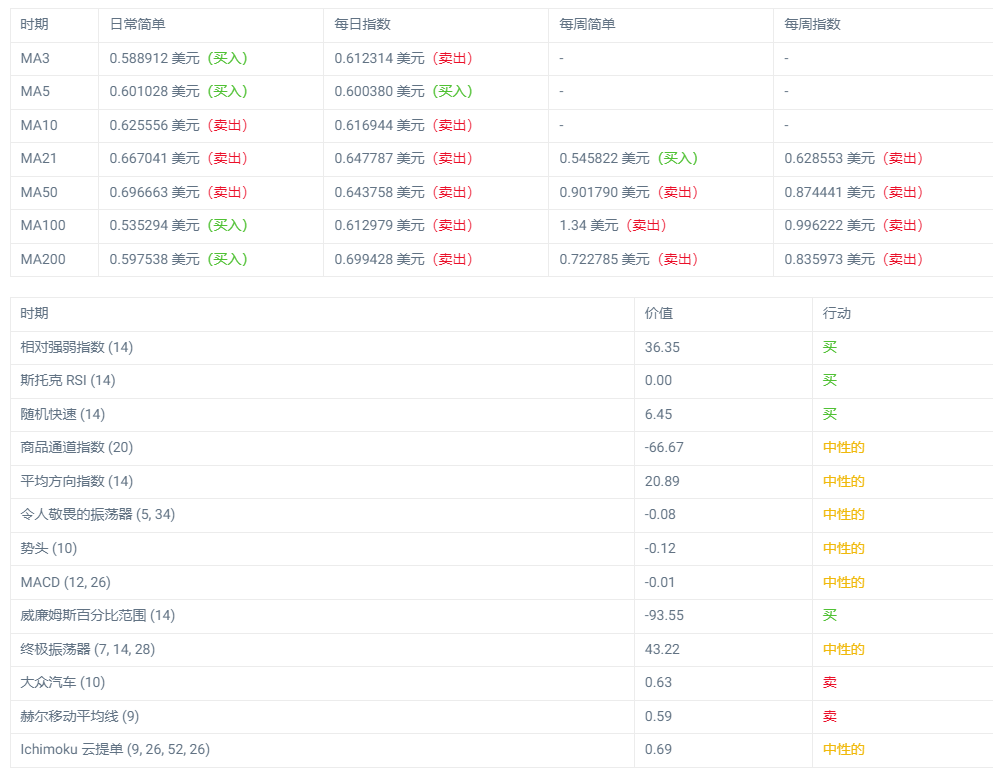Click the 每日指数 column header

[362, 24]
